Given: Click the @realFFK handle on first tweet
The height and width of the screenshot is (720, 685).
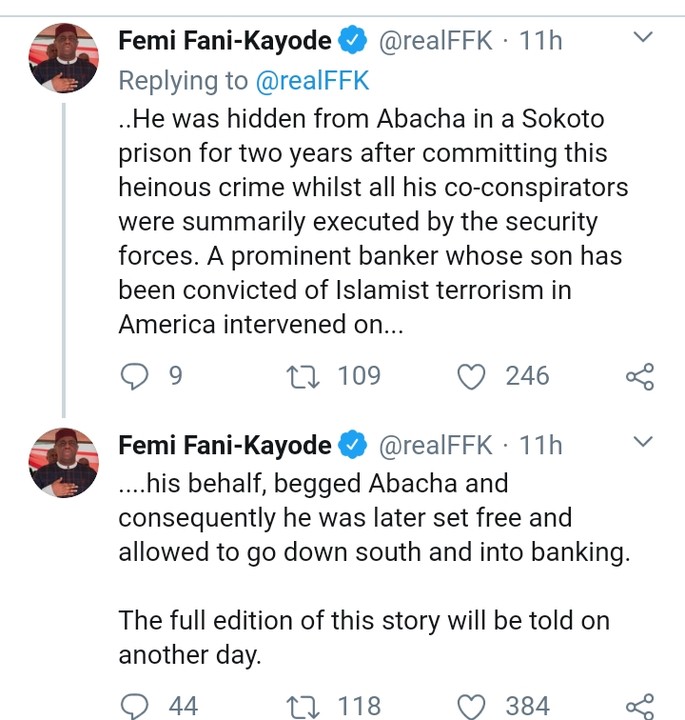Looking at the screenshot, I should coord(433,41).
